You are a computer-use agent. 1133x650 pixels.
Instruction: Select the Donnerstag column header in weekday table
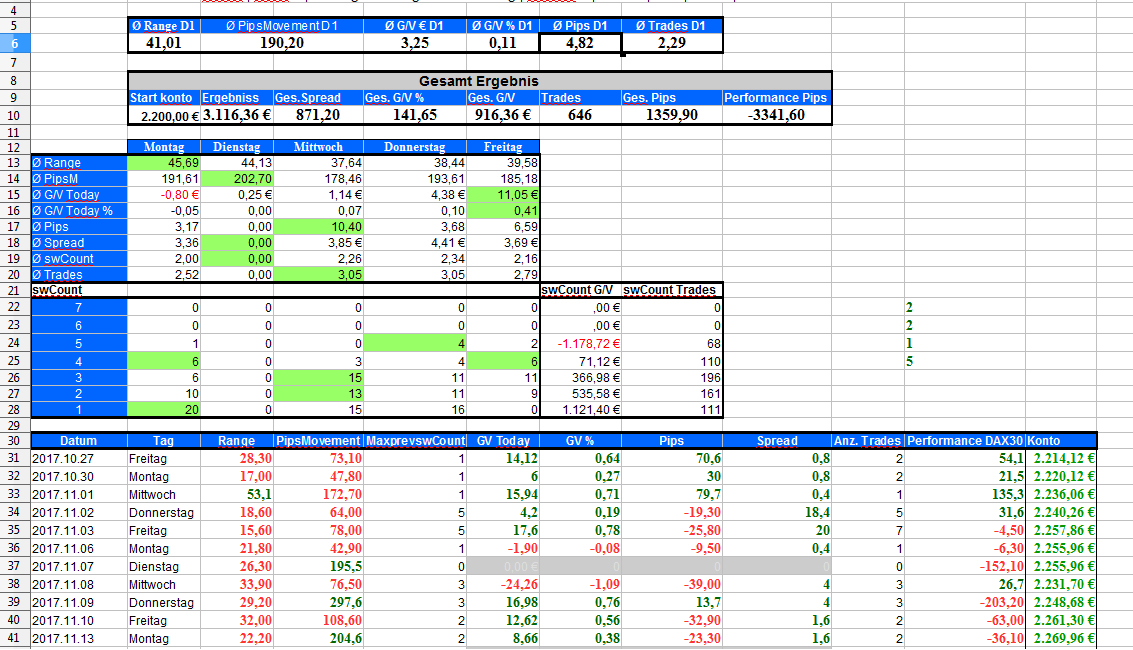coord(414,147)
